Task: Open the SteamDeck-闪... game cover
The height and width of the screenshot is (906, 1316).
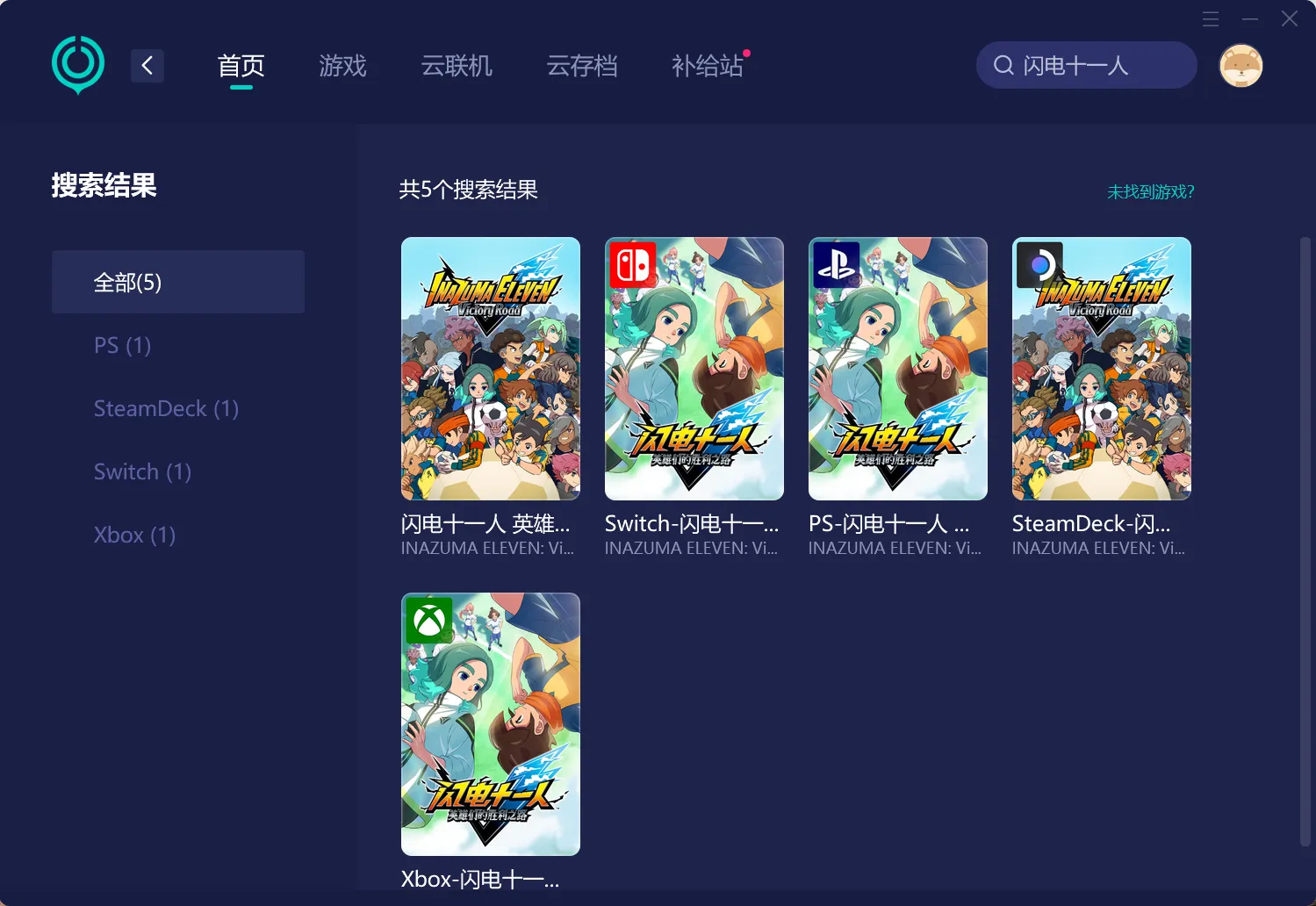Action: pos(1102,369)
